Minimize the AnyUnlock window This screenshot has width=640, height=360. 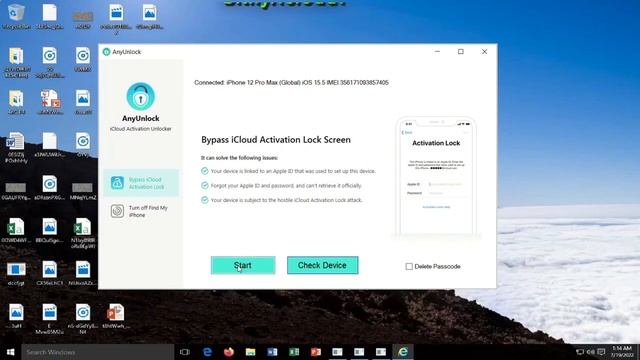pyautogui.click(x=438, y=52)
